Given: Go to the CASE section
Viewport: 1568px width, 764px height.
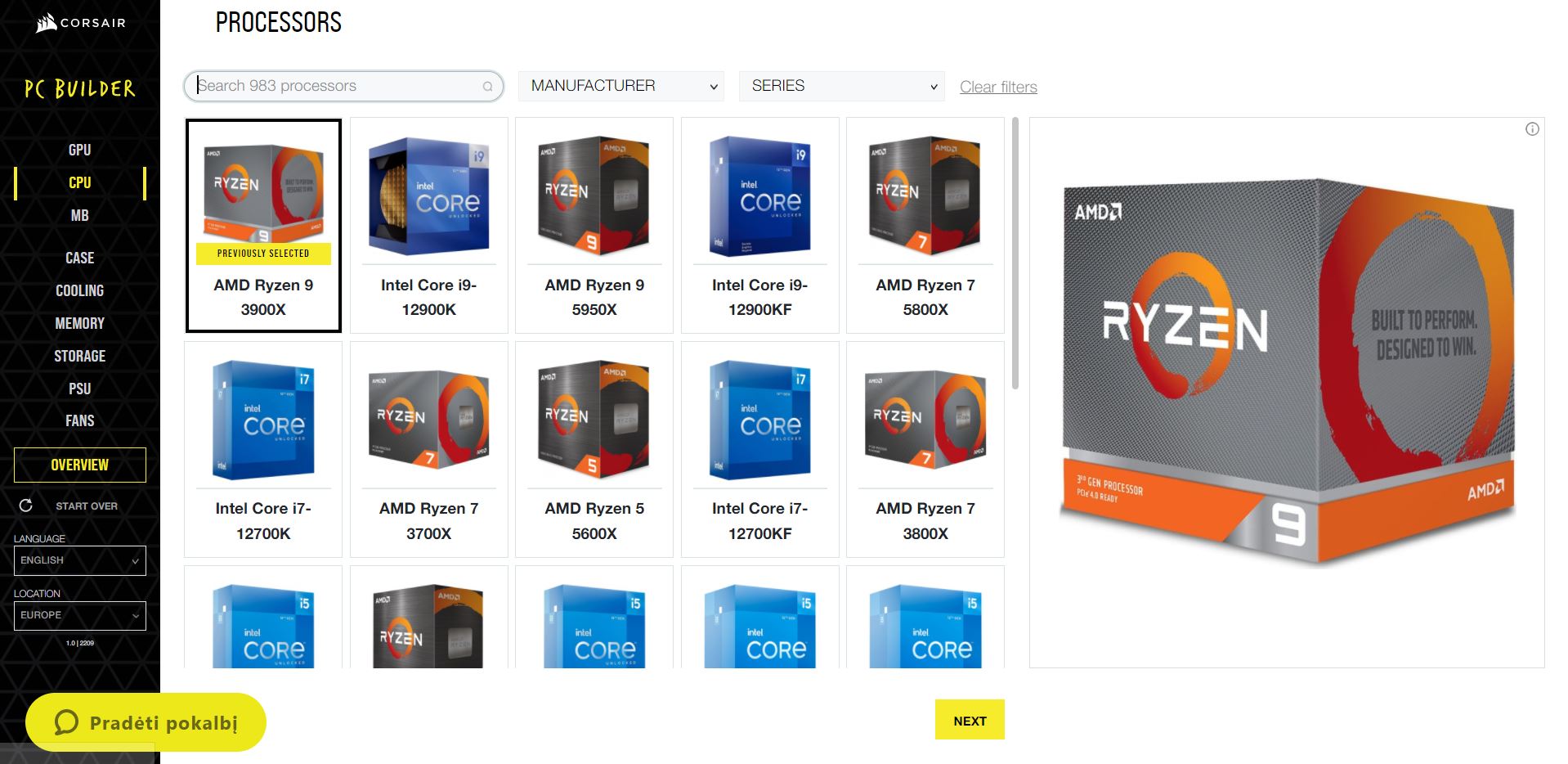Looking at the screenshot, I should (80, 258).
